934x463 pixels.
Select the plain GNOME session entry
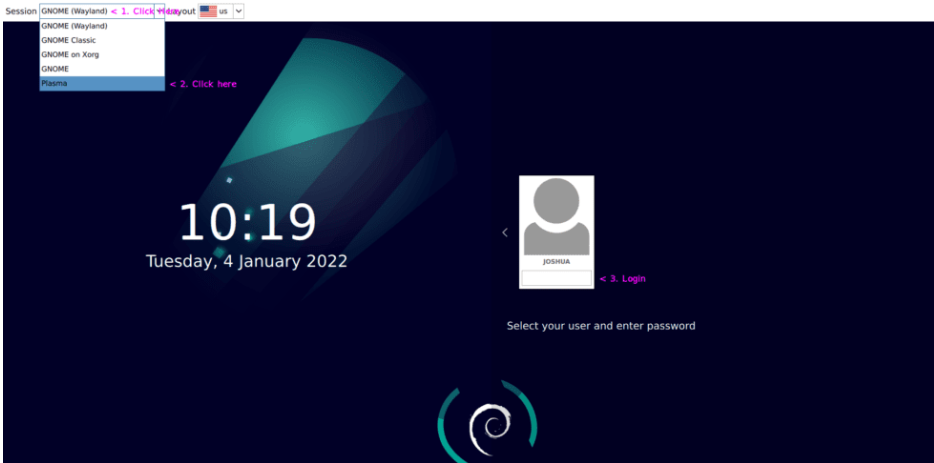55,69
